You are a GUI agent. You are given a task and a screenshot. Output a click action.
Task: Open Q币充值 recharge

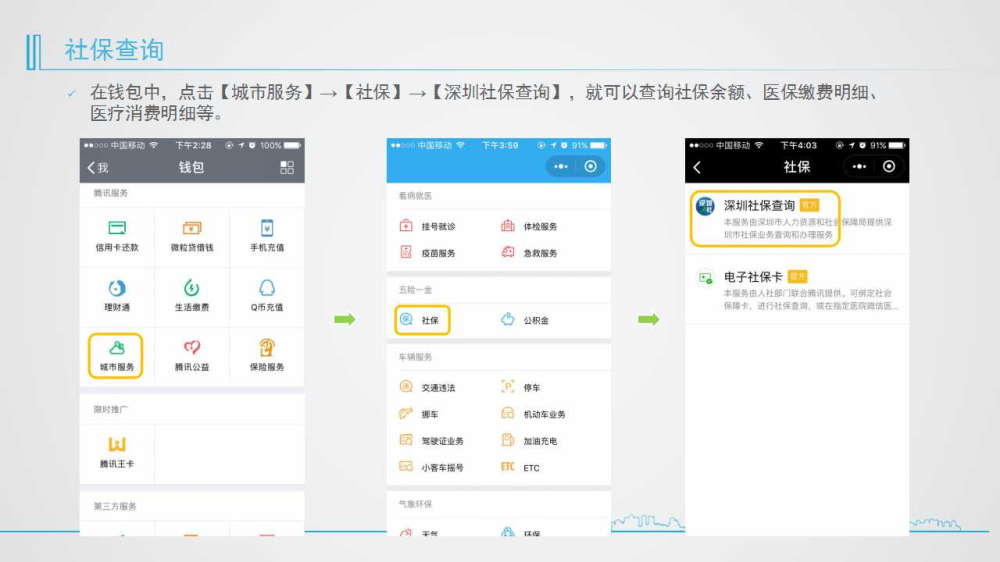pyautogui.click(x=267, y=295)
